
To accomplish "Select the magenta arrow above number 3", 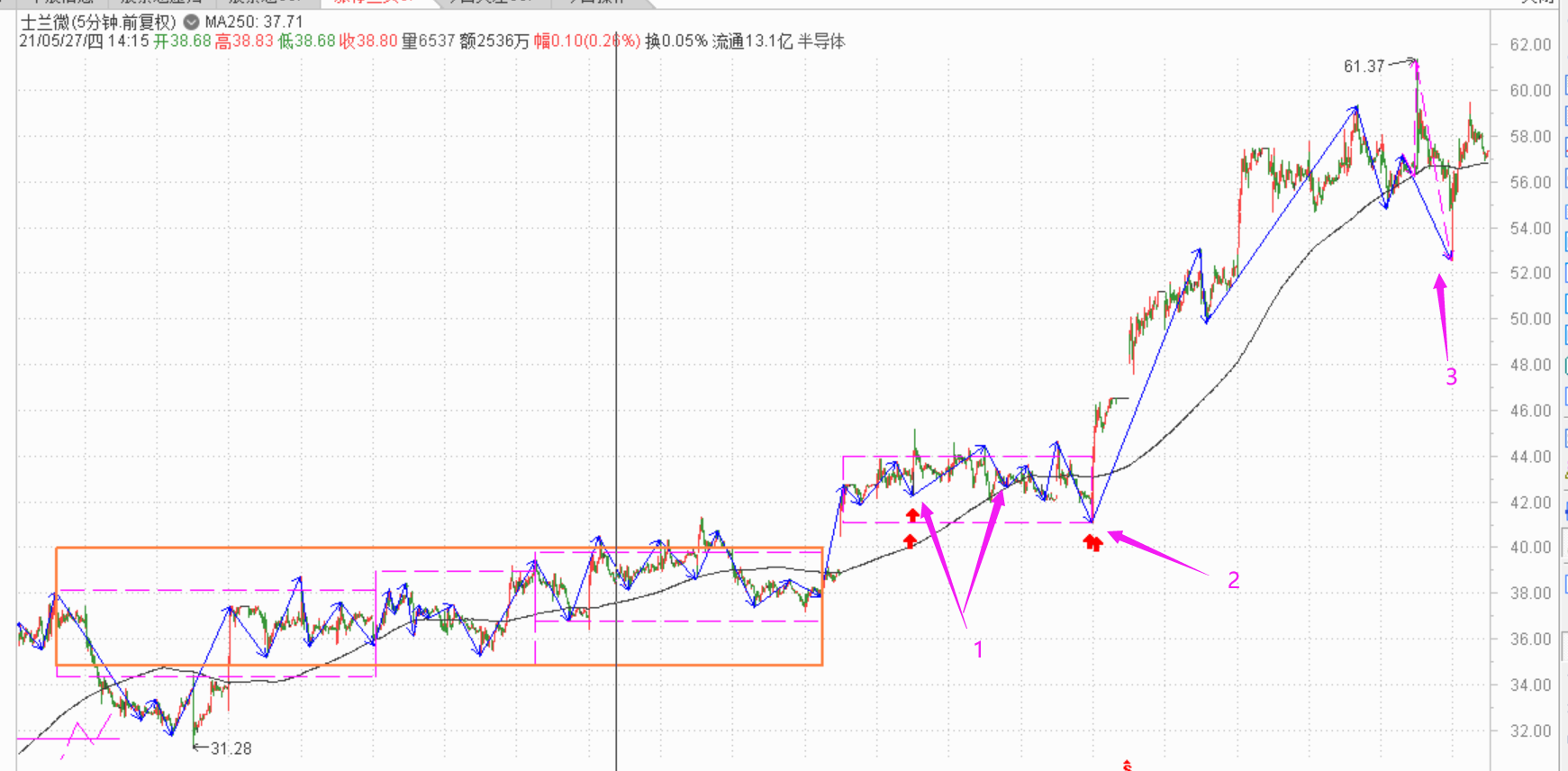I will click(1442, 315).
